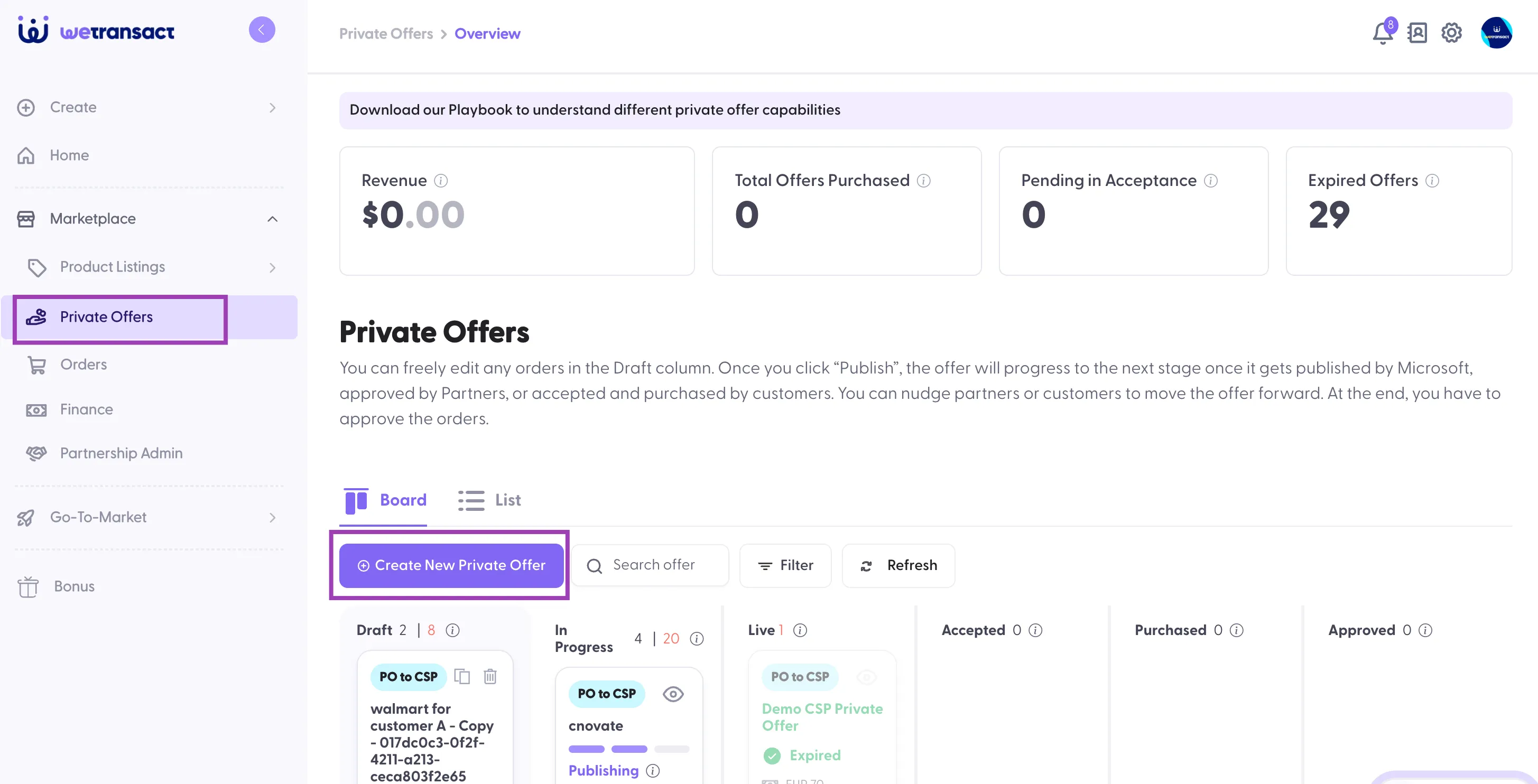Screen dimensions: 1538x784
Task: Click Expired Offers info icon
Action: 1432,180
